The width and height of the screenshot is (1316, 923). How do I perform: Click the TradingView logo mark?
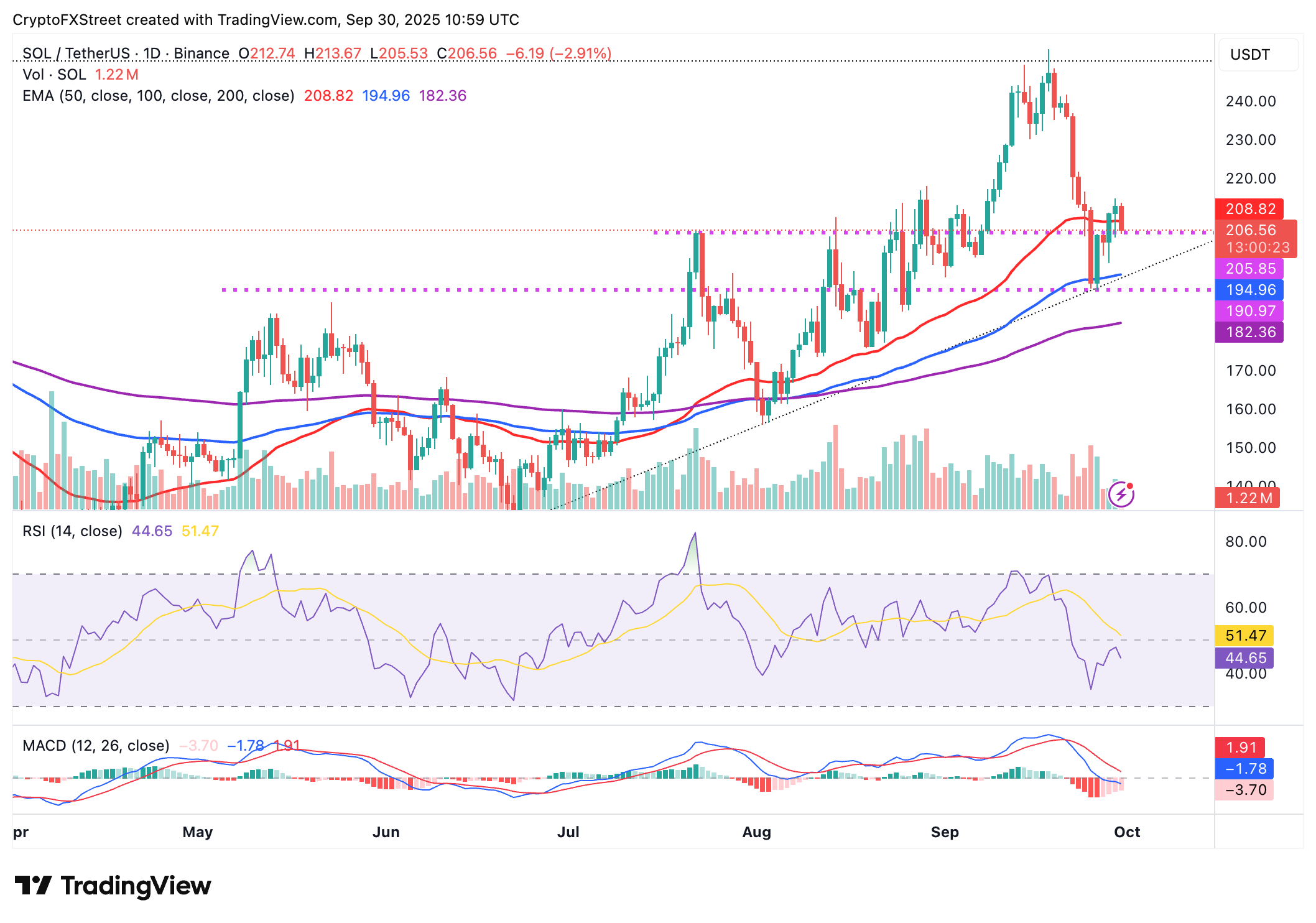tap(33, 885)
